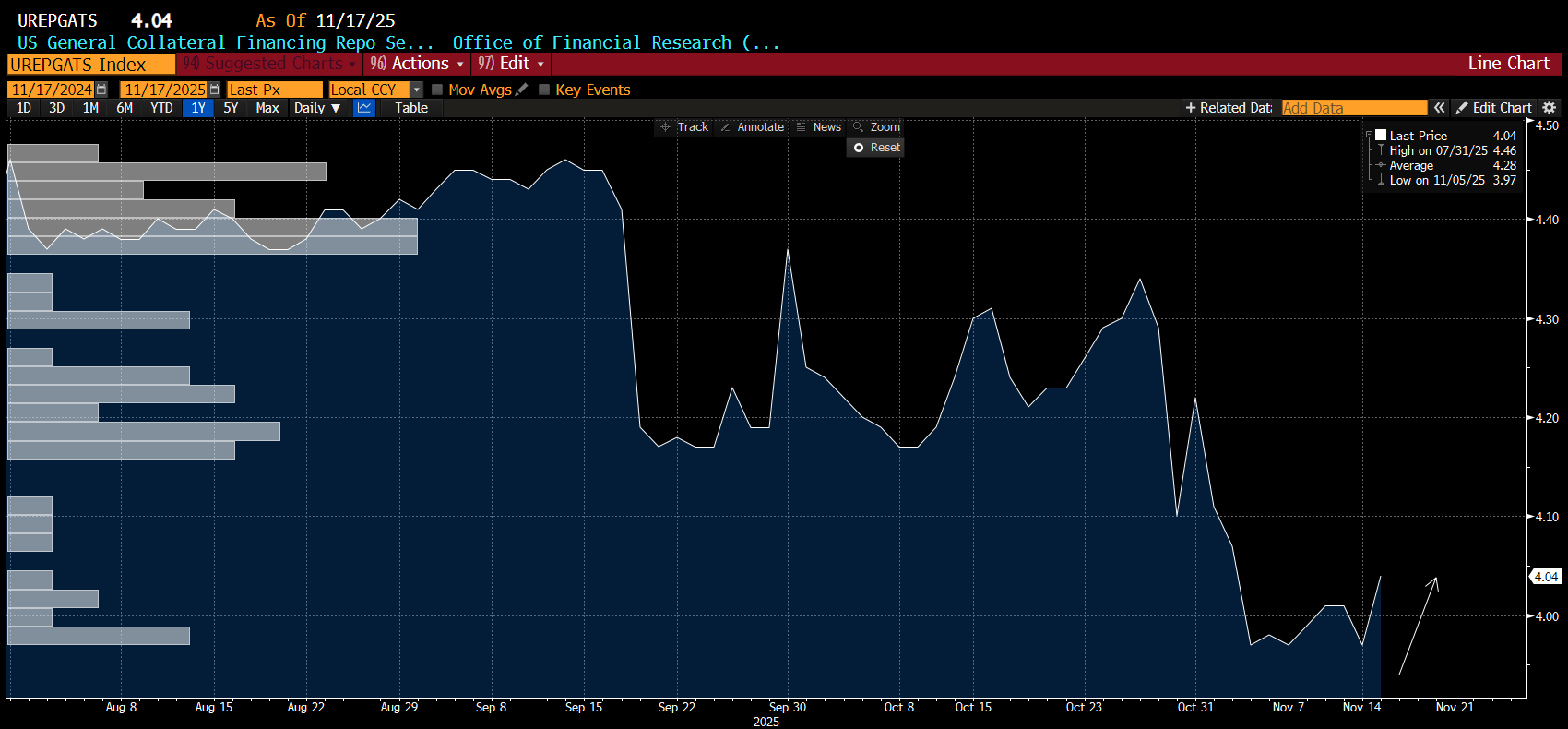Click the white Last Price color swatch

click(1381, 135)
